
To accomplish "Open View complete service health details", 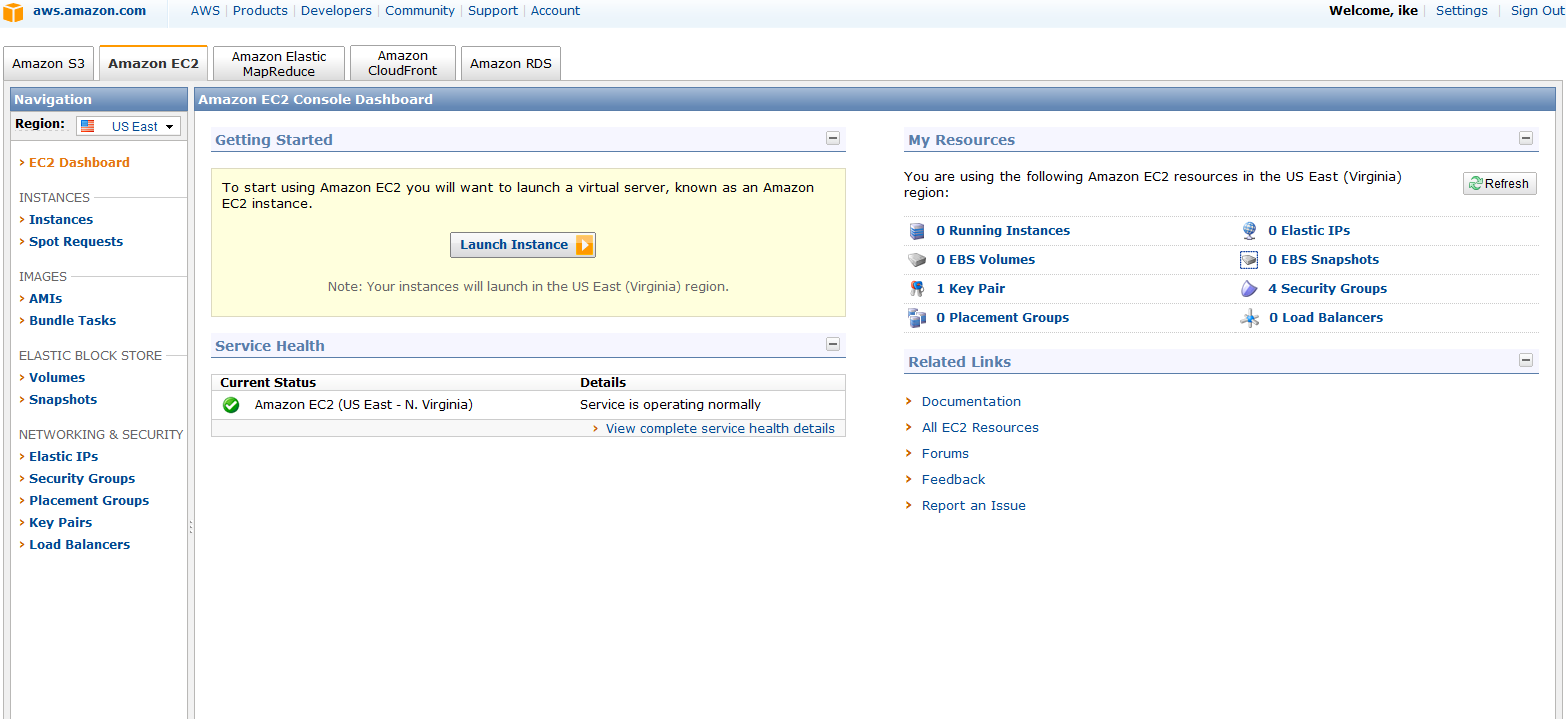I will [719, 429].
